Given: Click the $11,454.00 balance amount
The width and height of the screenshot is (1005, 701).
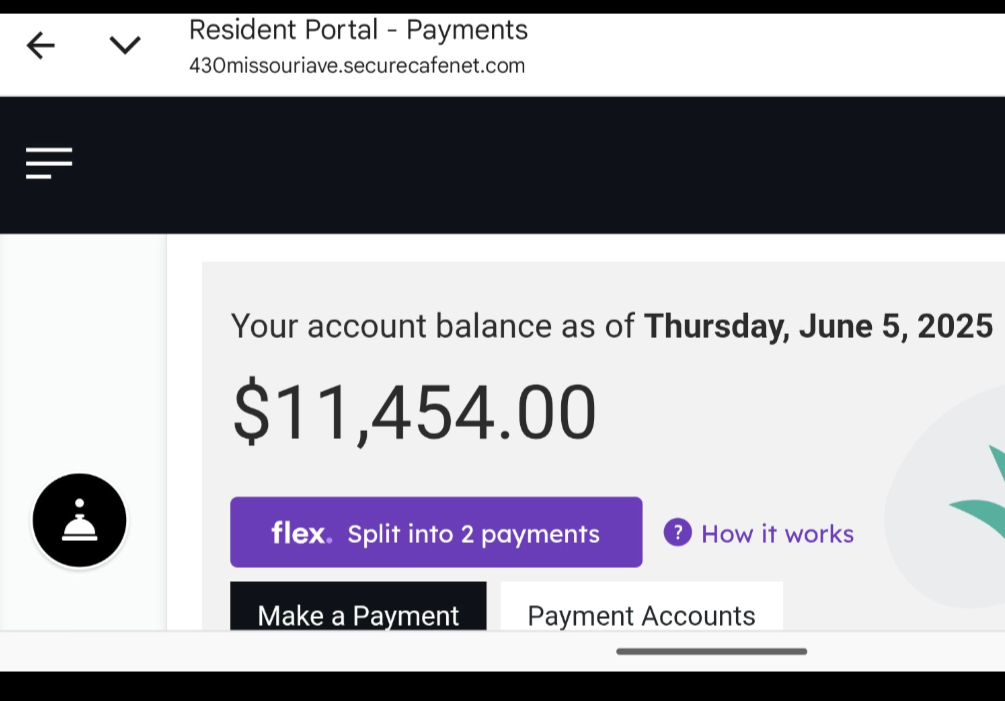Looking at the screenshot, I should coord(414,414).
